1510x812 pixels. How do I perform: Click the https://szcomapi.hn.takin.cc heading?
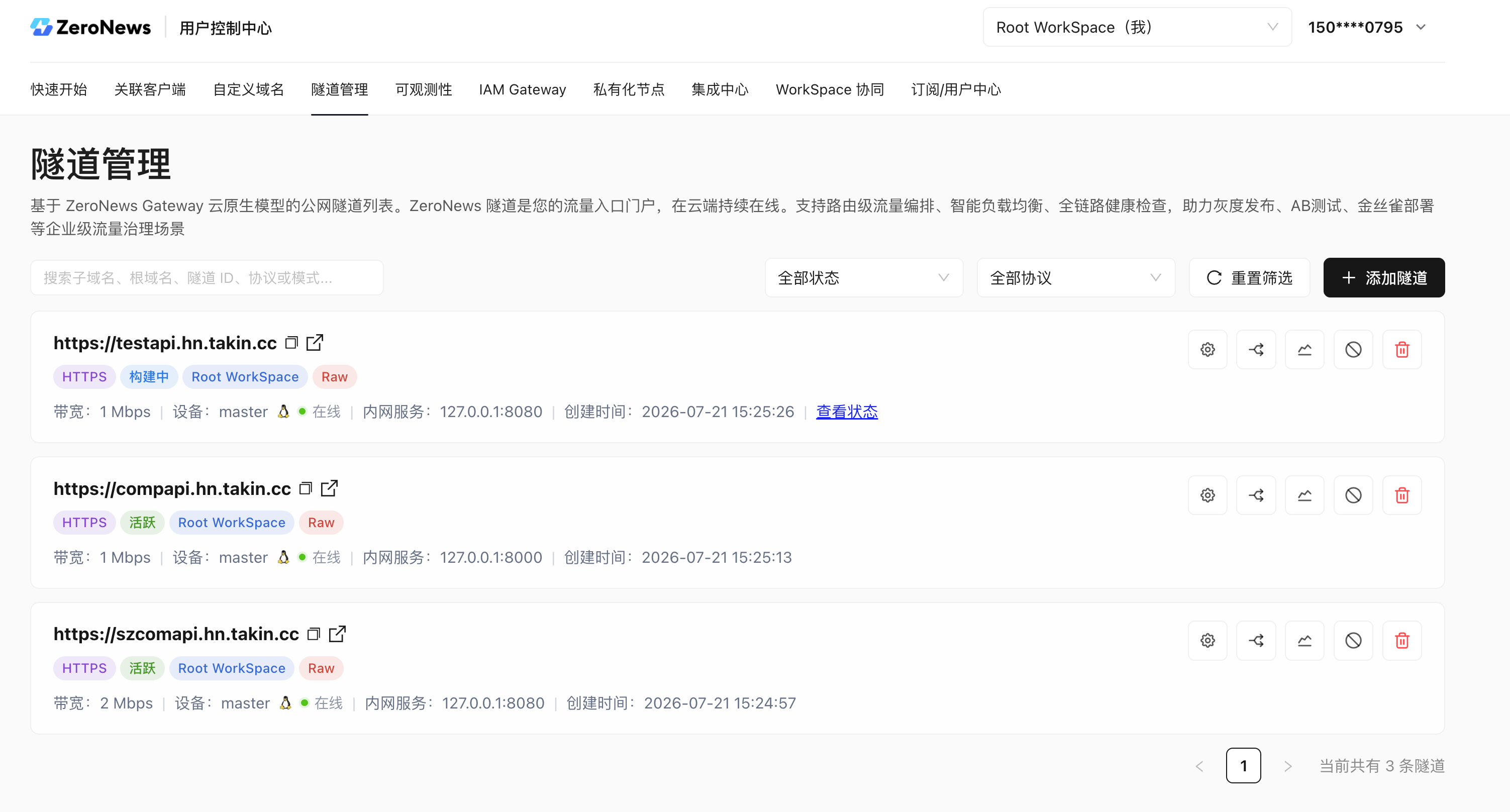[x=176, y=634]
